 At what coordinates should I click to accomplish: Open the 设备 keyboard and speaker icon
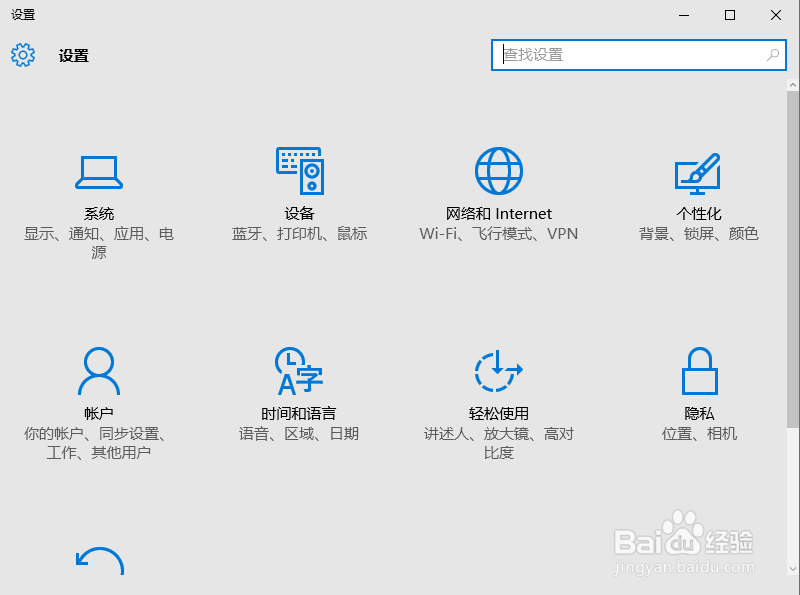tap(300, 171)
